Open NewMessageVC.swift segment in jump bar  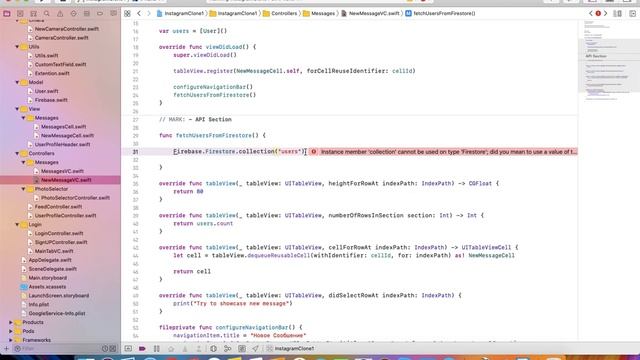pyautogui.click(x=370, y=13)
